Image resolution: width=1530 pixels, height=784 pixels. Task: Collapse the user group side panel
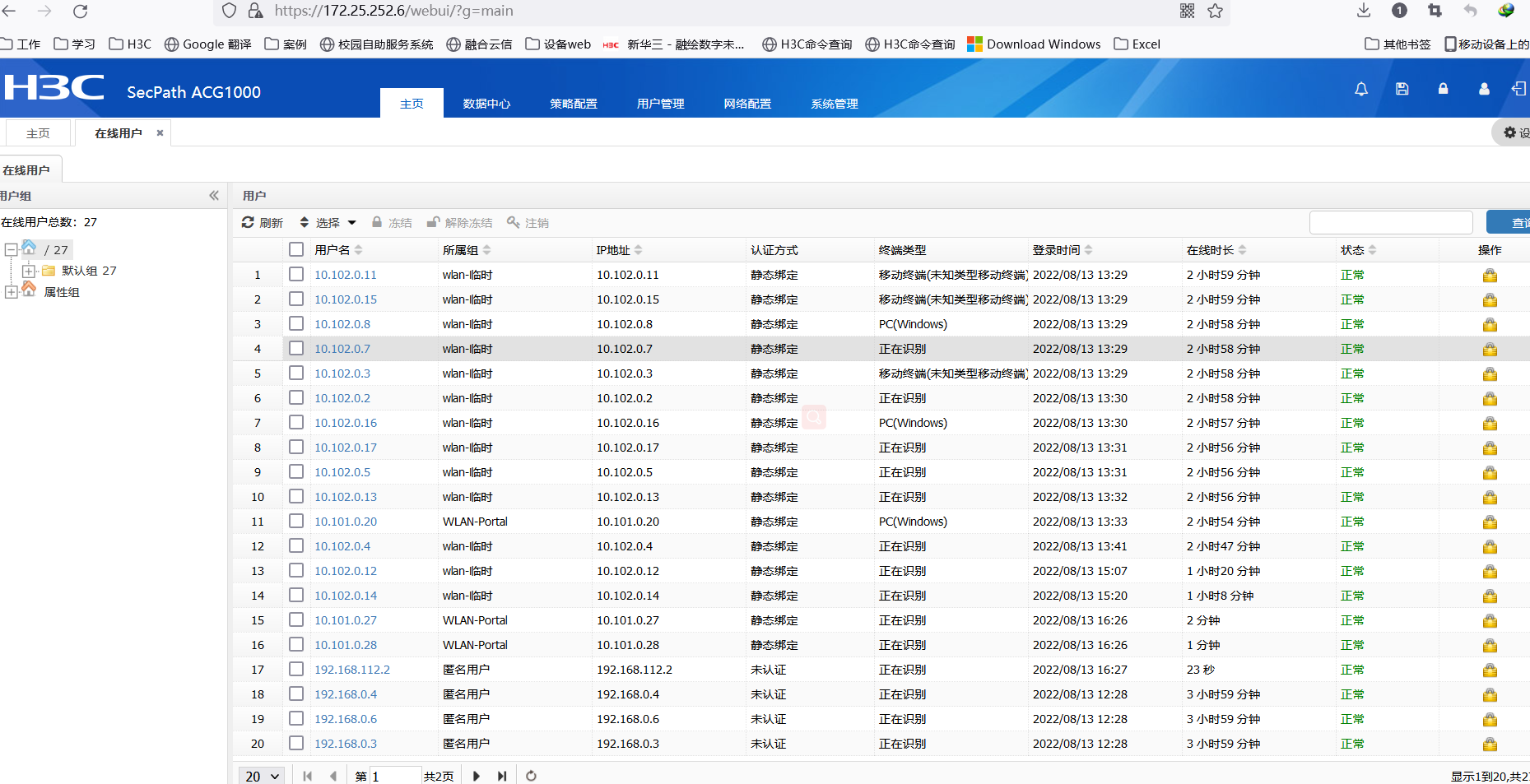(x=214, y=196)
